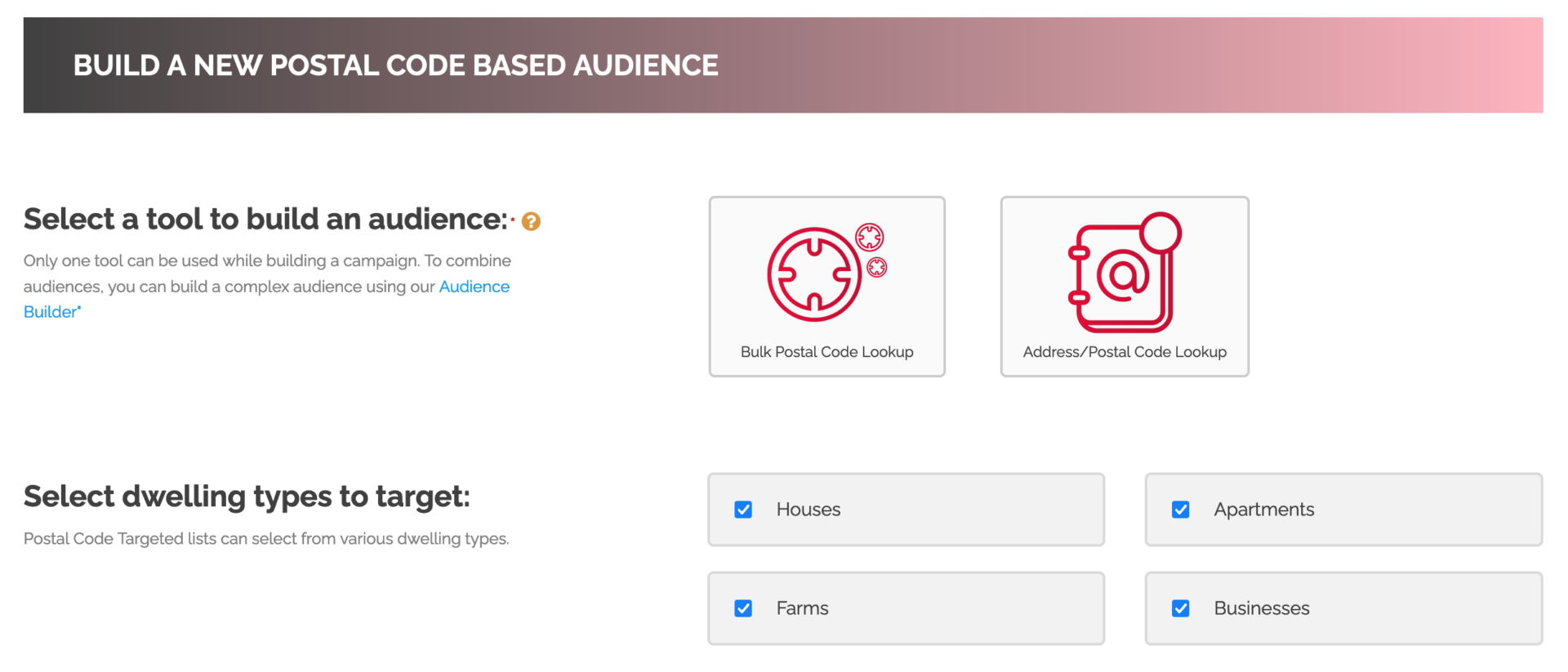Open the Audience Builder link
1568x672 pixels.
[474, 287]
